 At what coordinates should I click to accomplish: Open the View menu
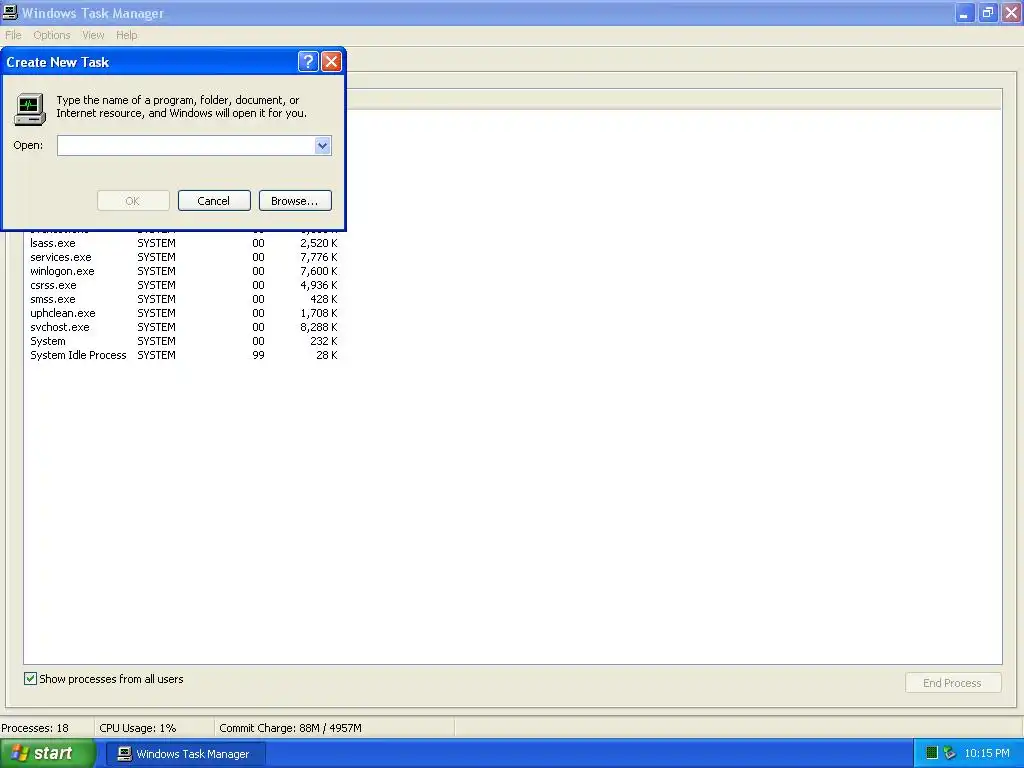point(93,35)
